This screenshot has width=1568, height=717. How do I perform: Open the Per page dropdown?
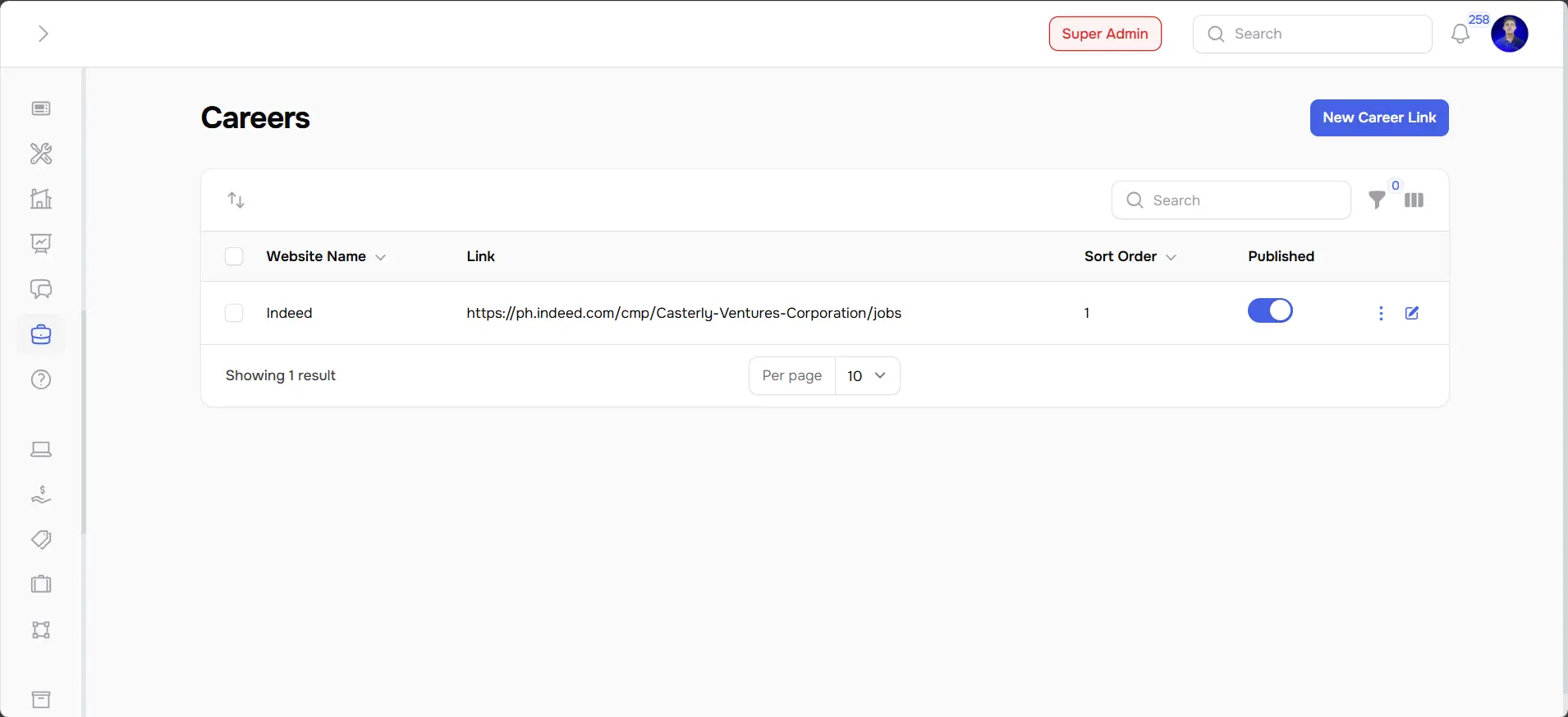coord(866,375)
